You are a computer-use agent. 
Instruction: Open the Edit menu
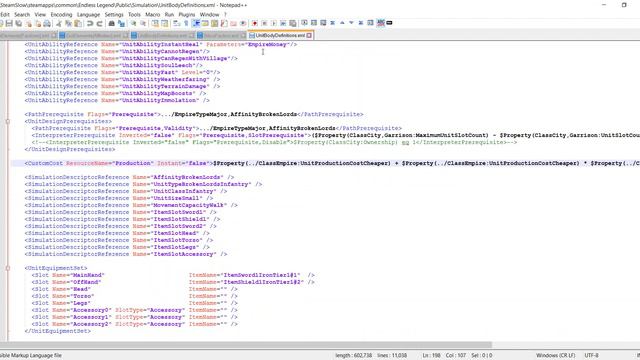click(5, 14)
